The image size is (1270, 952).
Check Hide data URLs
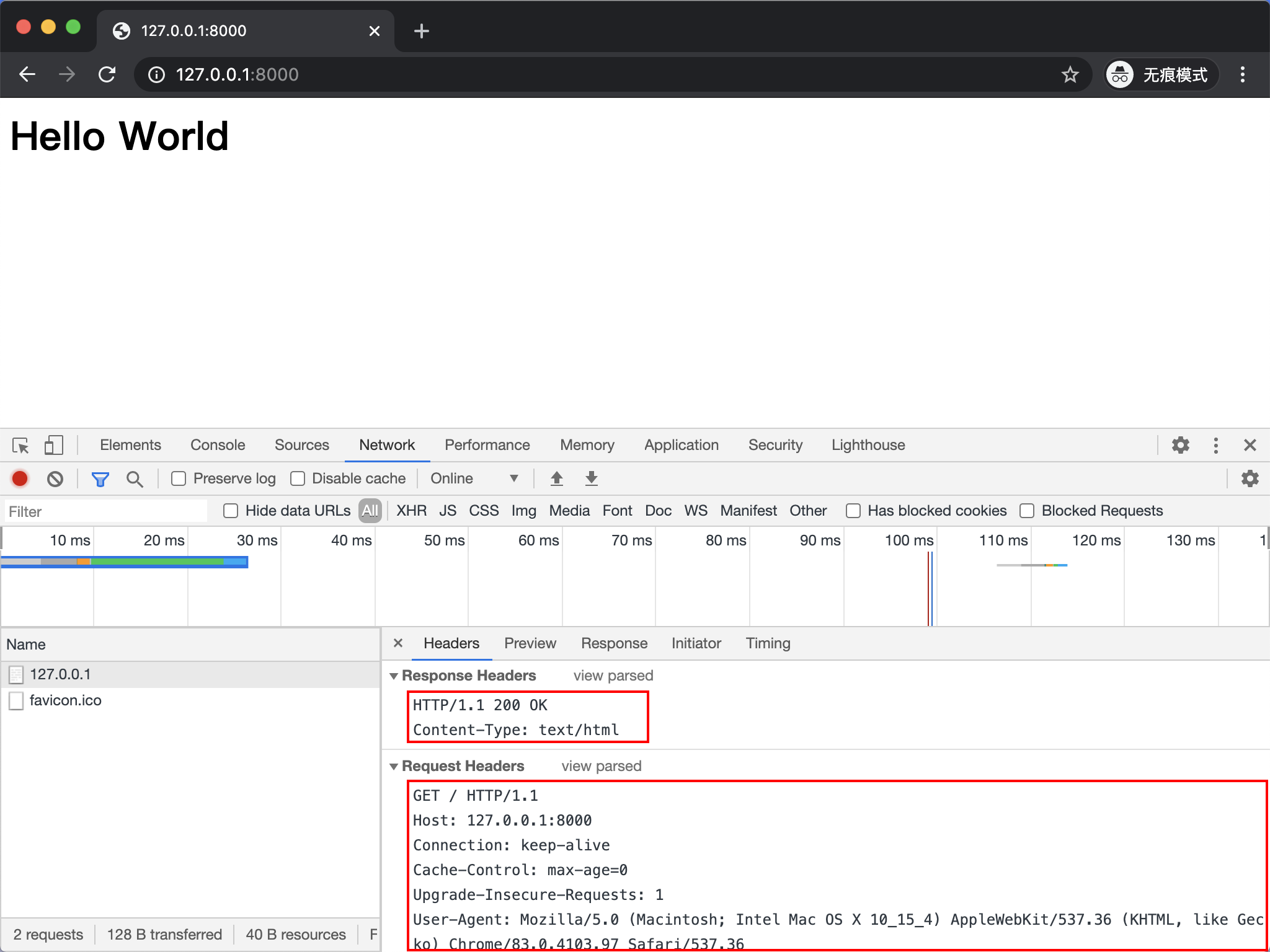[x=230, y=511]
